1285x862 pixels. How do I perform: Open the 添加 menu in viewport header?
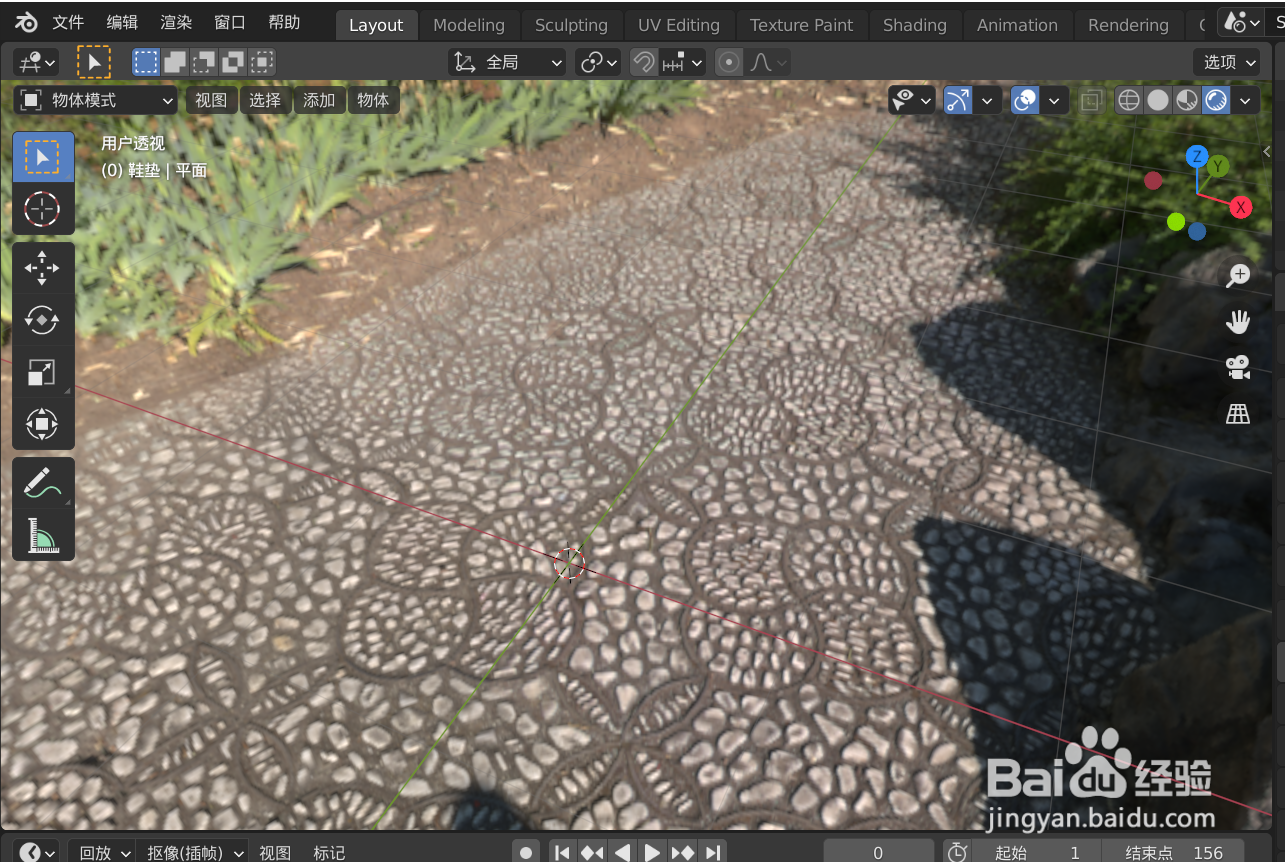pos(319,100)
